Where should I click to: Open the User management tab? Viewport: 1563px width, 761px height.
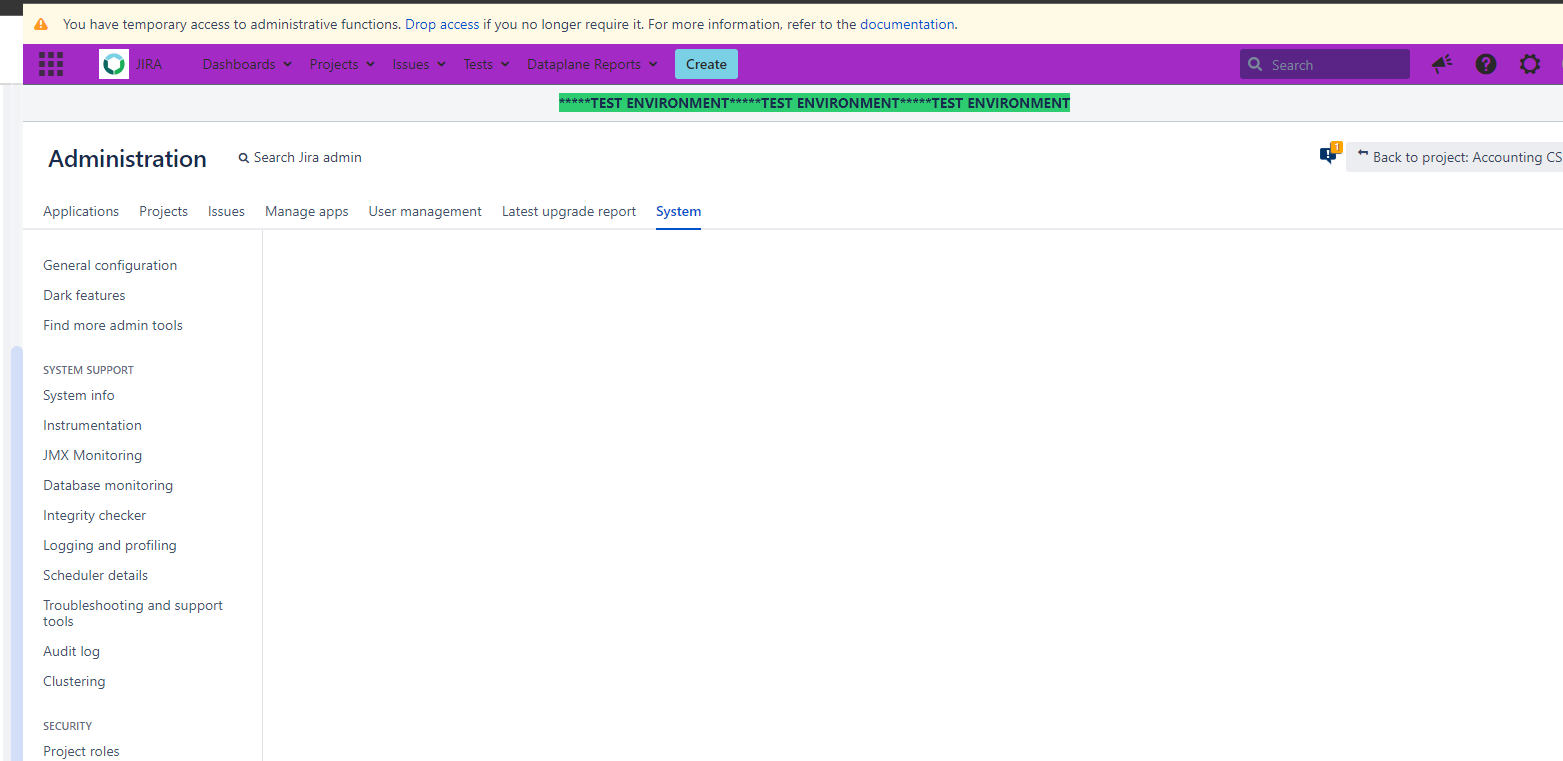425,211
